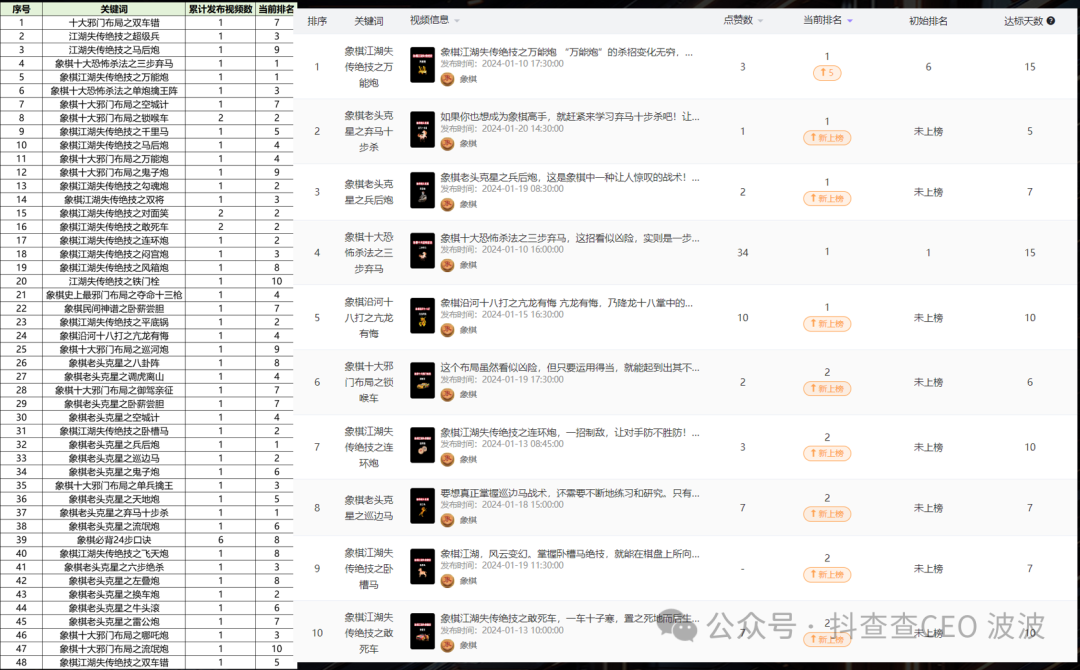The width and height of the screenshot is (1080, 670).
Task: Sort by the 点赞数 column arrow
Action: (x=760, y=21)
